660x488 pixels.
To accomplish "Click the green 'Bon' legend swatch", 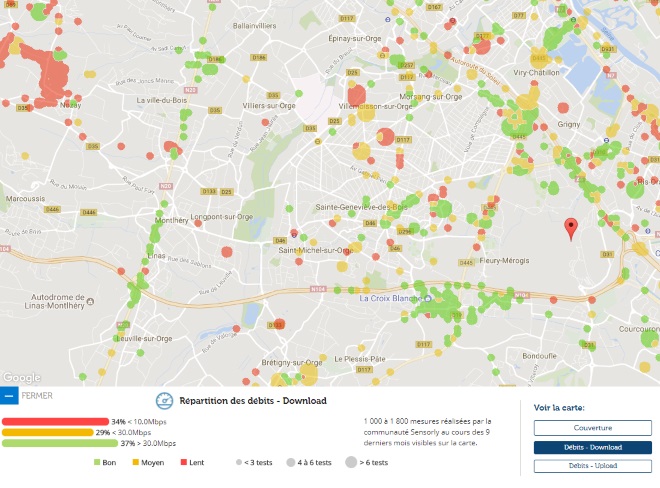I will click(x=97, y=463).
